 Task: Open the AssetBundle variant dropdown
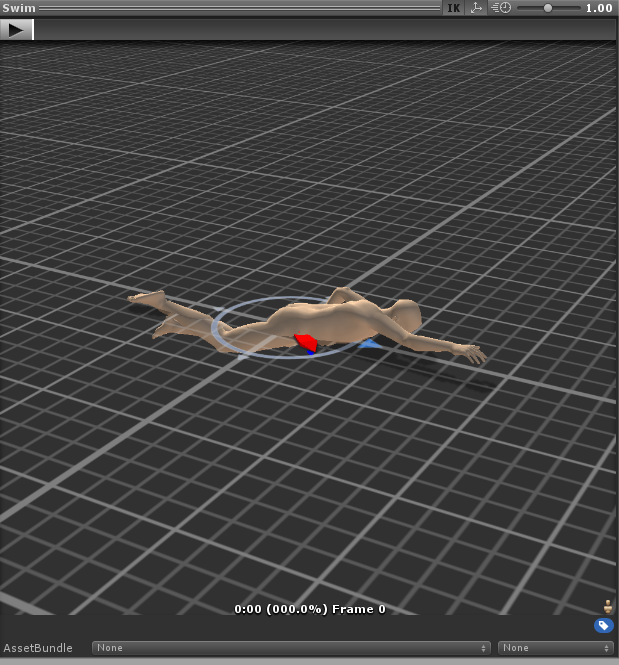(x=556, y=648)
